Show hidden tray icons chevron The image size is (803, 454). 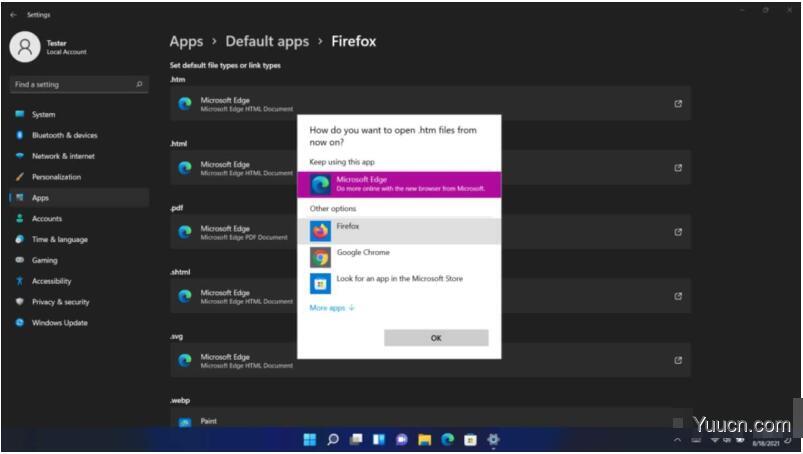(x=678, y=440)
